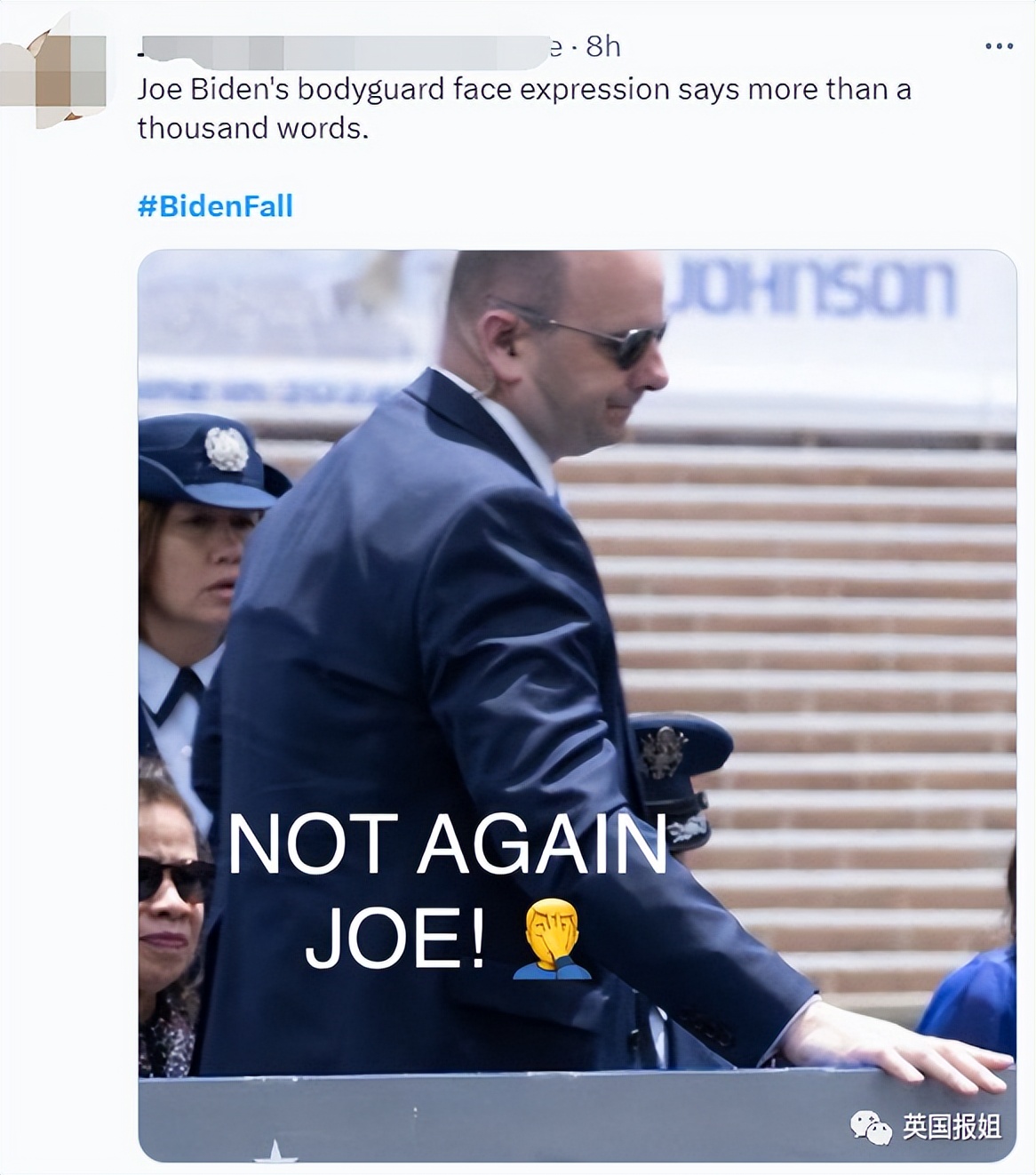Click the "NOT AGAIN" caption text
The height and width of the screenshot is (1175, 1036).
pyautogui.click(x=447, y=843)
